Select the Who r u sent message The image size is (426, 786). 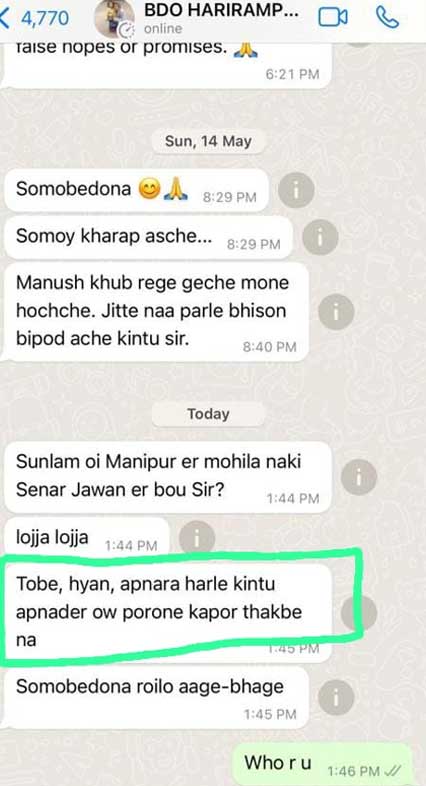click(x=324, y=765)
